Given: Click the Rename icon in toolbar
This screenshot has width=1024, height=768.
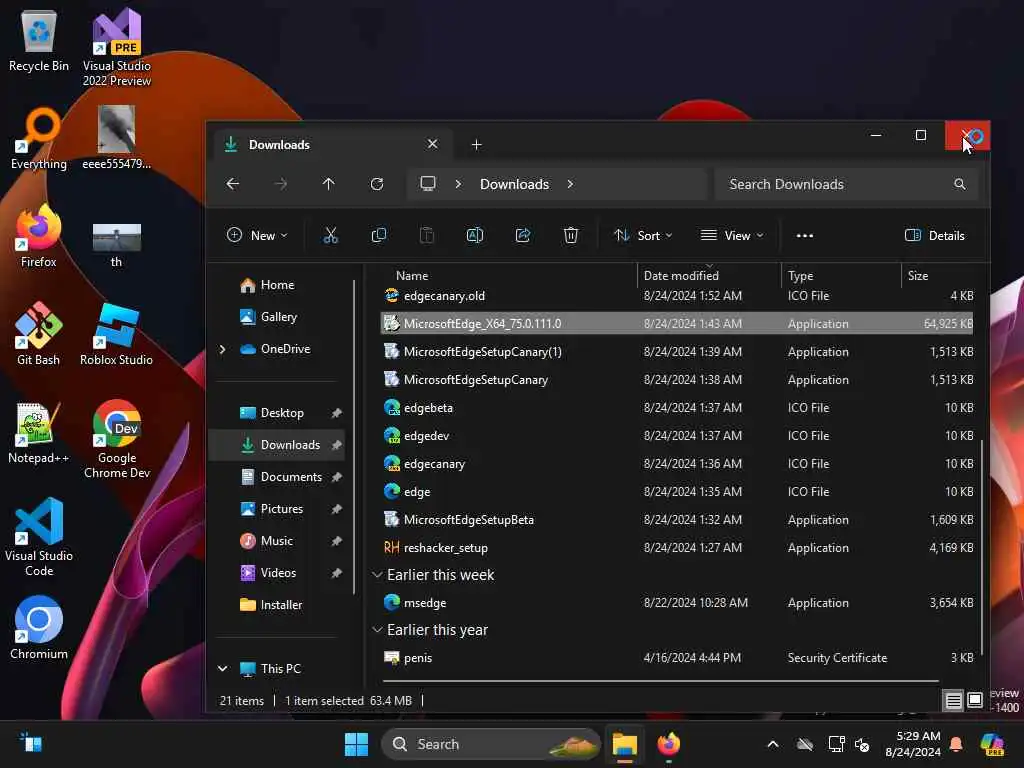Looking at the screenshot, I should pyautogui.click(x=475, y=235).
